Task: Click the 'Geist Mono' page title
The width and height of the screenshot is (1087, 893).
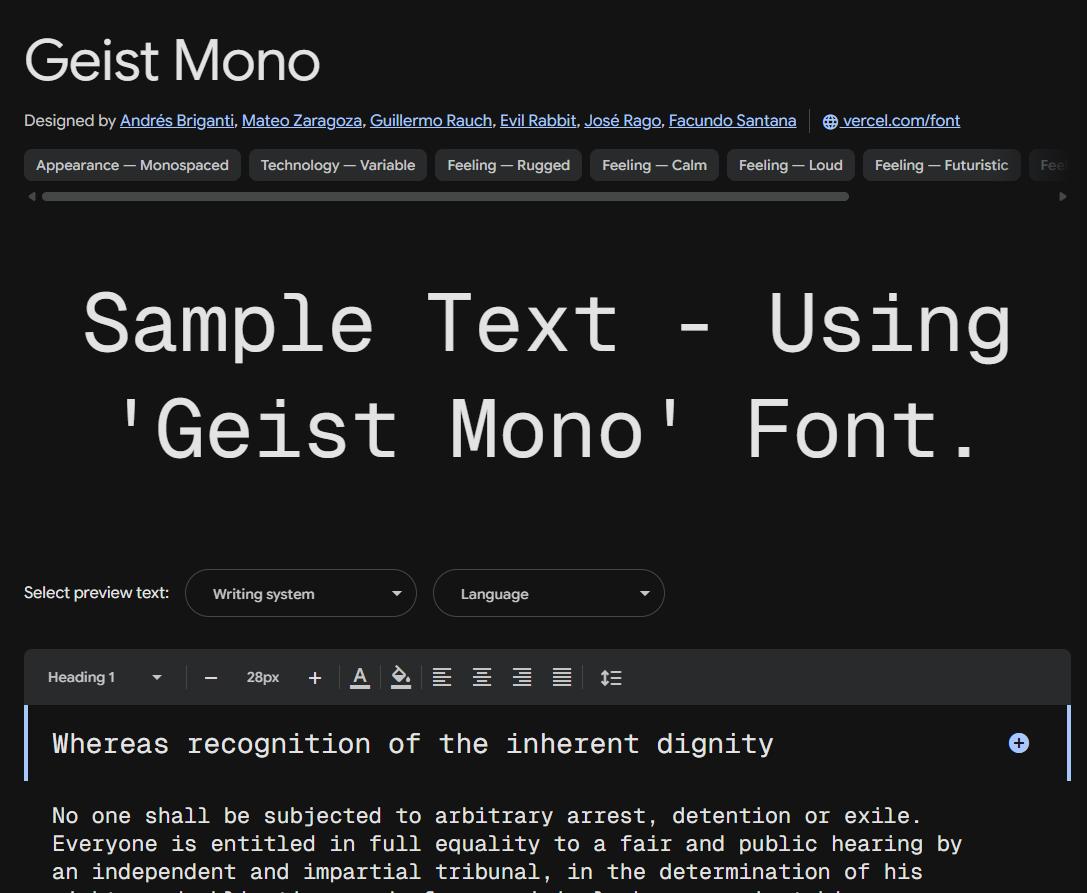Action: [172, 61]
